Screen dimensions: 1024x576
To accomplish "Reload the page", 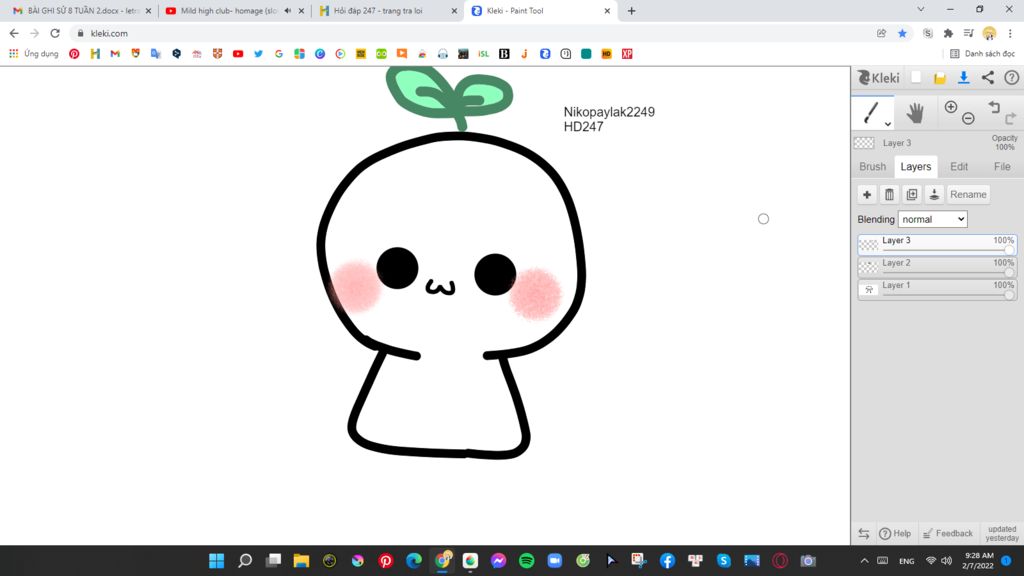I will pyautogui.click(x=55, y=33).
